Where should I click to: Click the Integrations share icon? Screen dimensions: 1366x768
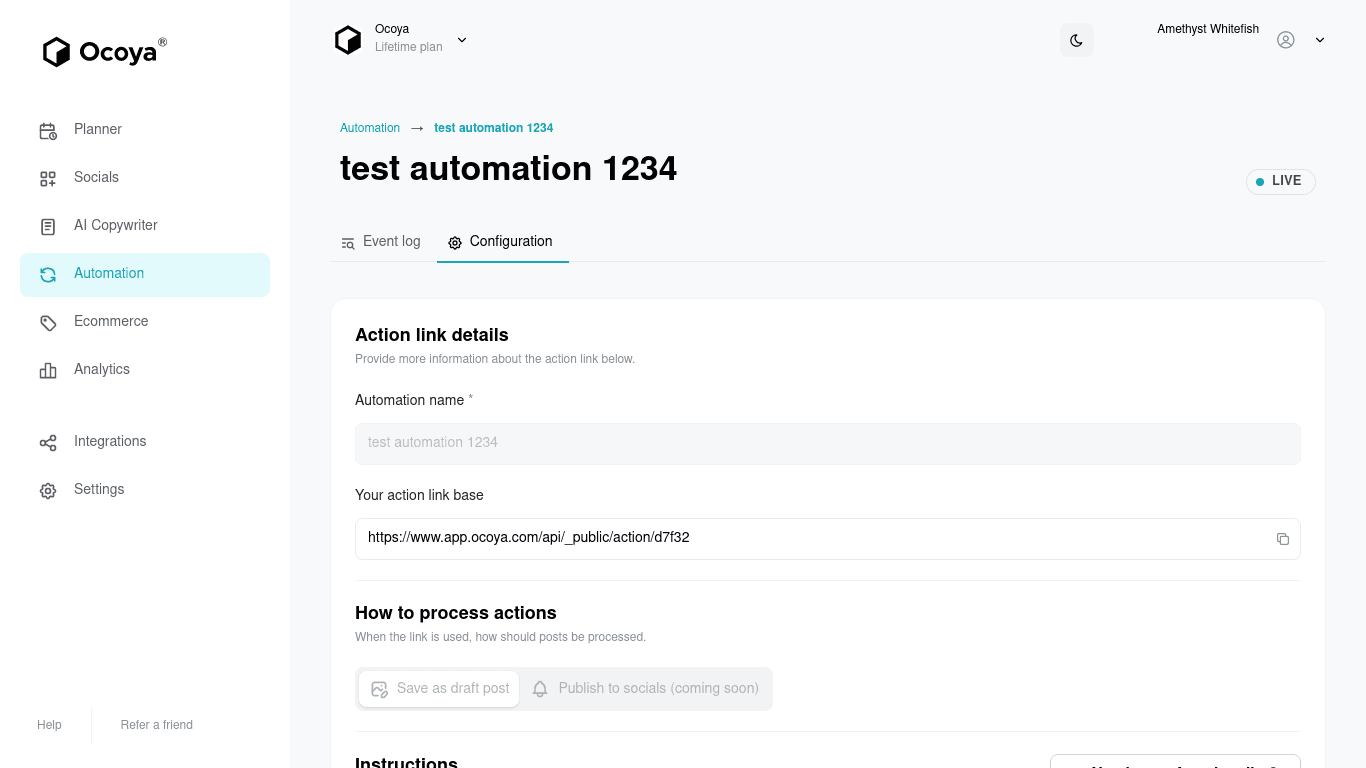click(x=48, y=442)
